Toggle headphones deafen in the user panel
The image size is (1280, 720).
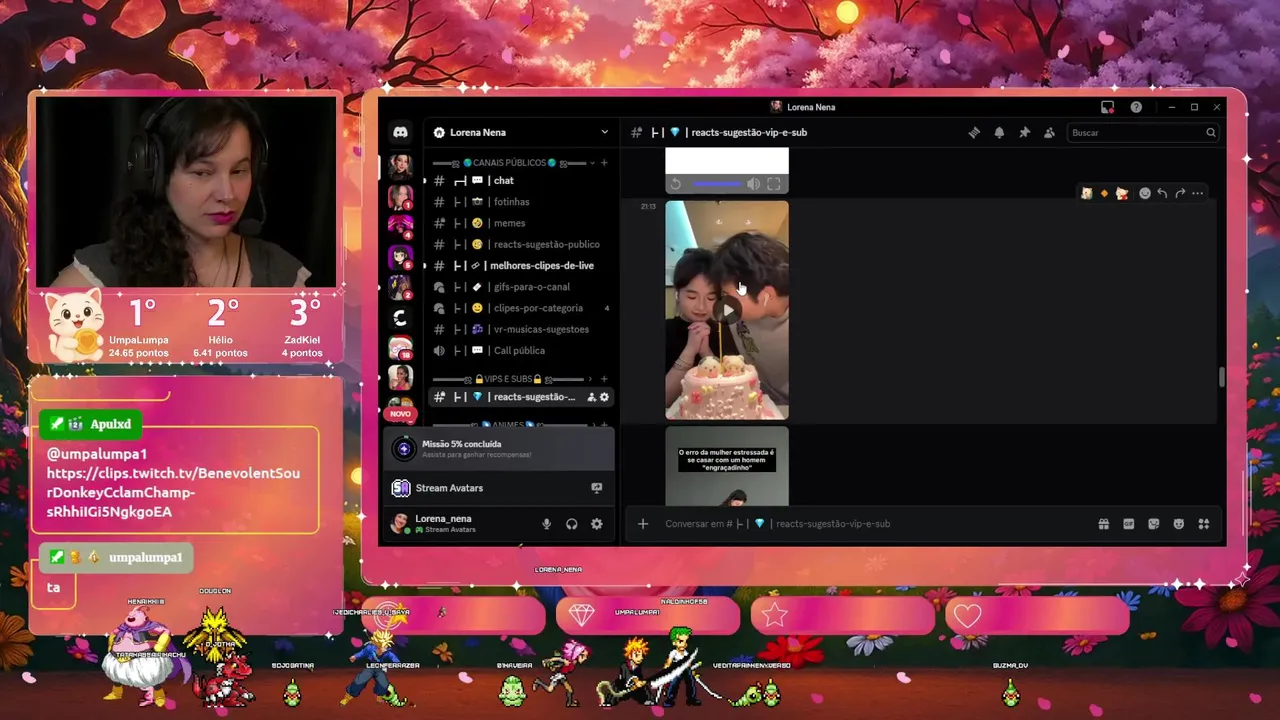tap(572, 524)
